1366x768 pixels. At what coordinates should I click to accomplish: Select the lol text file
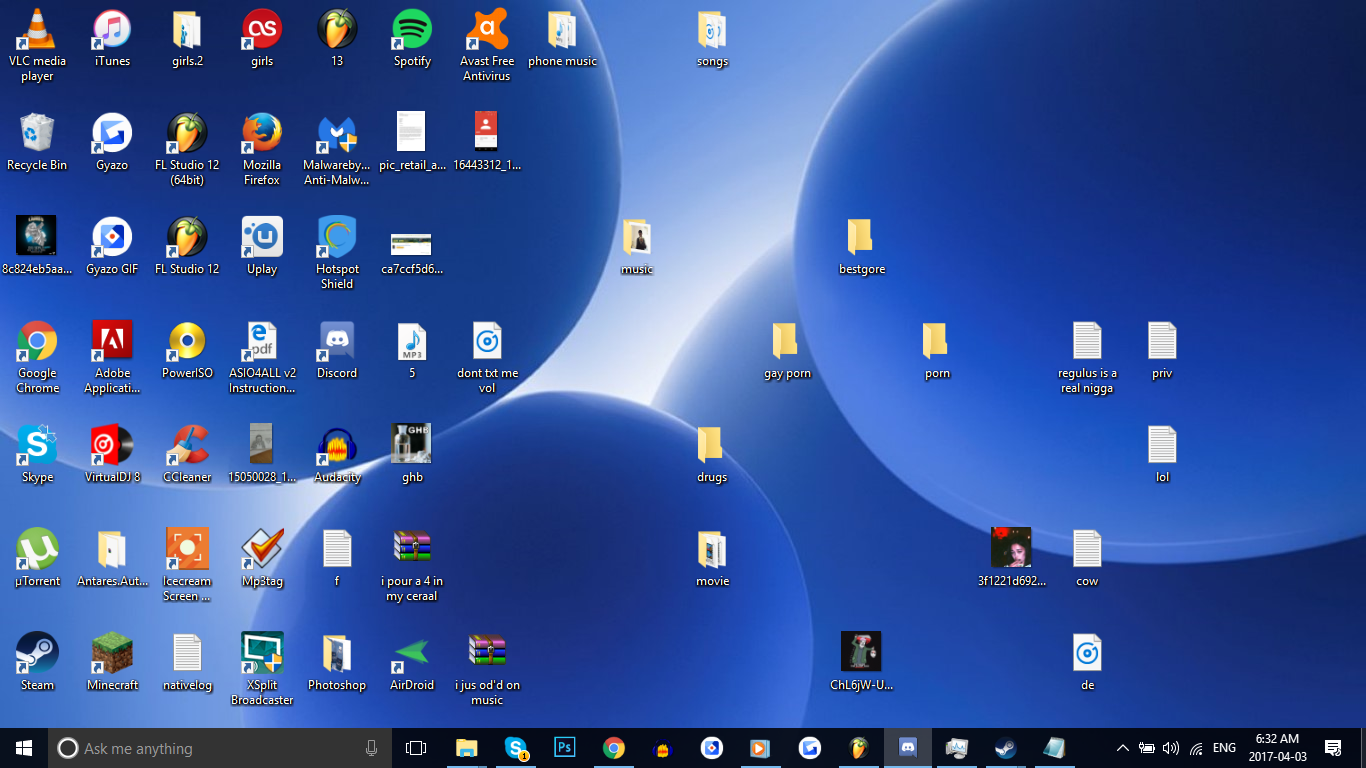click(x=1162, y=454)
